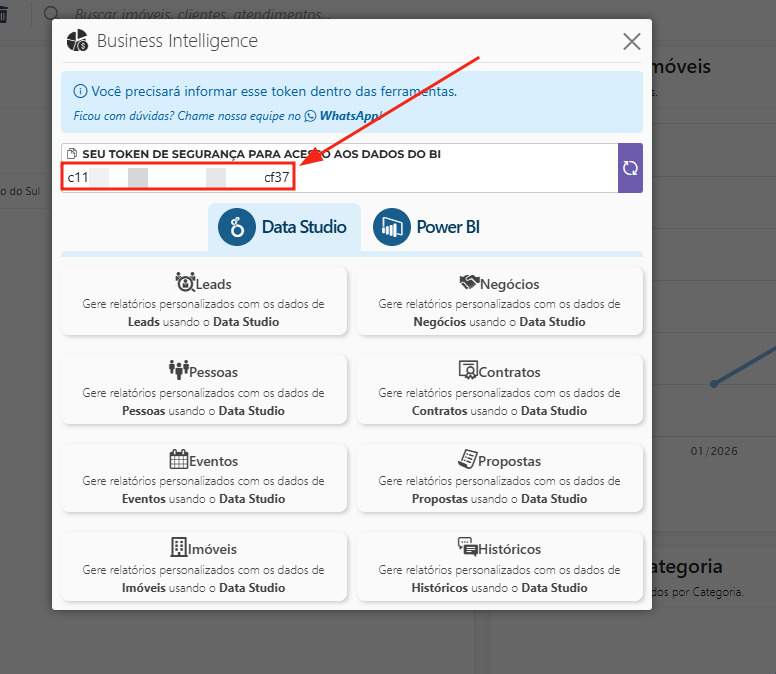Click the Eventos calendar icon
Image resolution: width=776 pixels, height=674 pixels.
tap(179, 460)
